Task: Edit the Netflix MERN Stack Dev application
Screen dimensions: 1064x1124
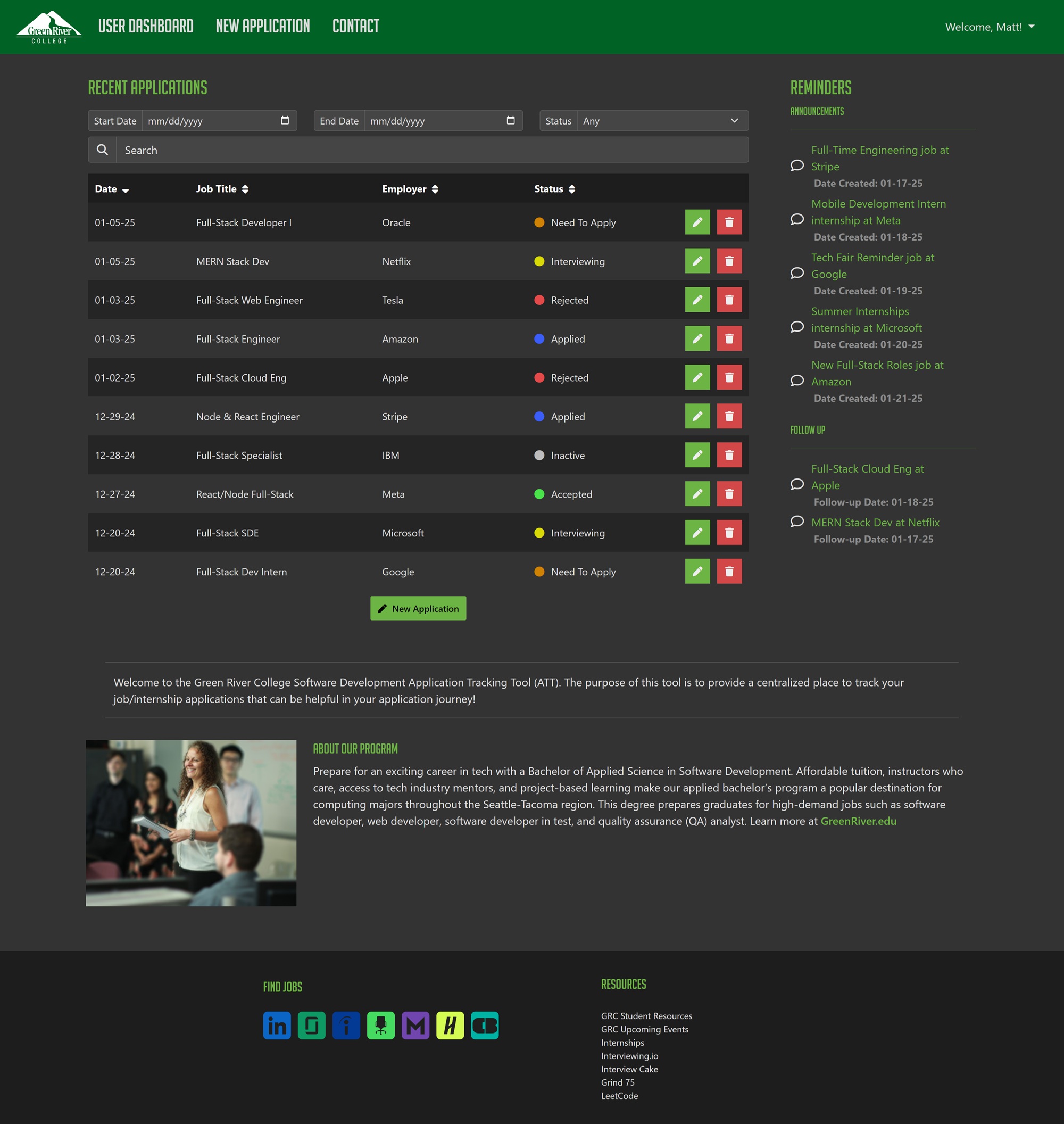Action: 697,261
